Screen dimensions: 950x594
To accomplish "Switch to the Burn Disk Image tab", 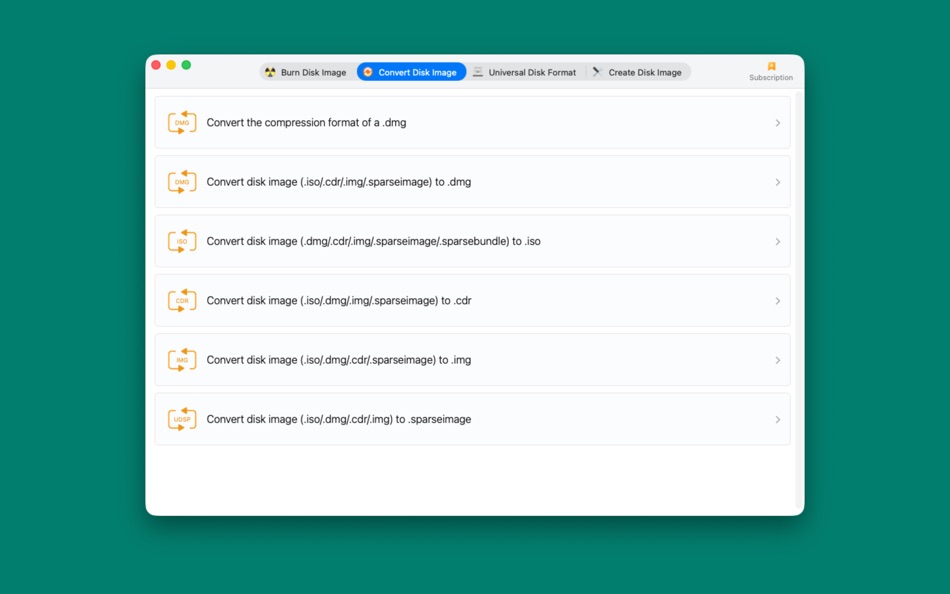I will (305, 71).
